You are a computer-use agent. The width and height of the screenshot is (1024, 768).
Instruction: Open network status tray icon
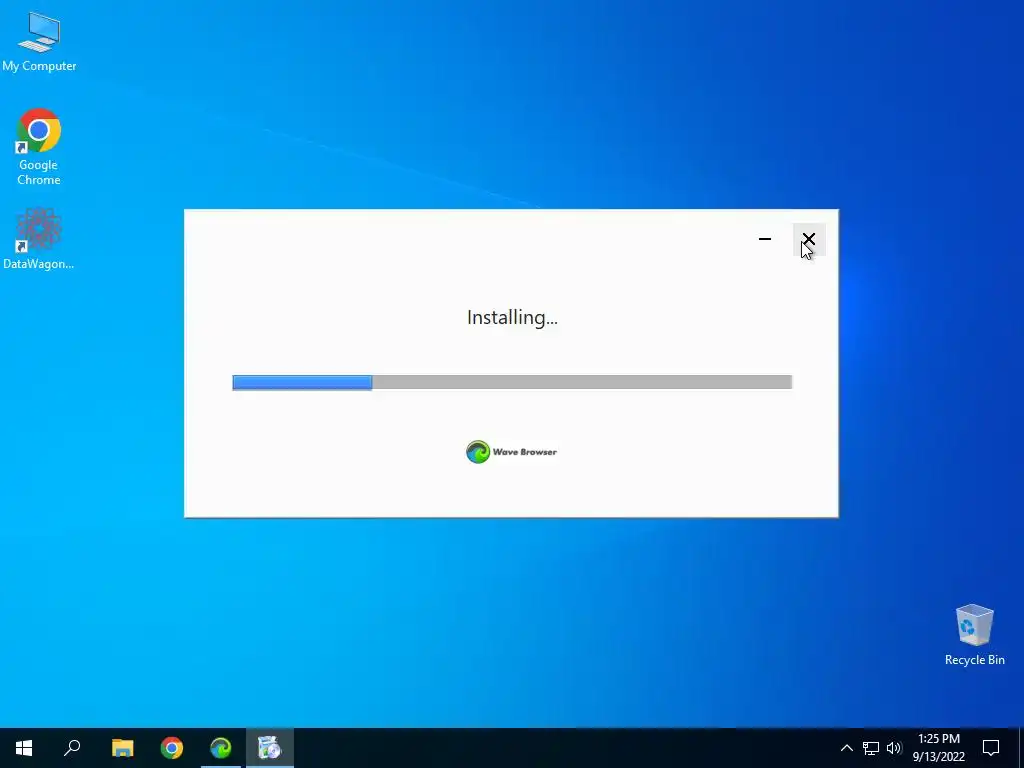pyautogui.click(x=871, y=748)
